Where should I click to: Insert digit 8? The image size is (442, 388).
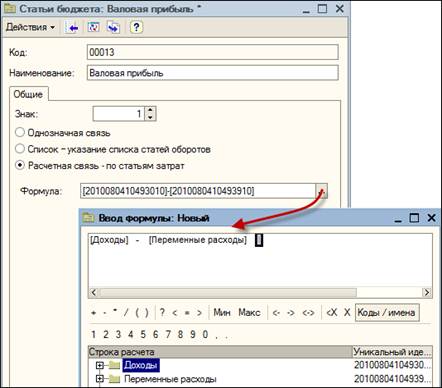[180, 334]
